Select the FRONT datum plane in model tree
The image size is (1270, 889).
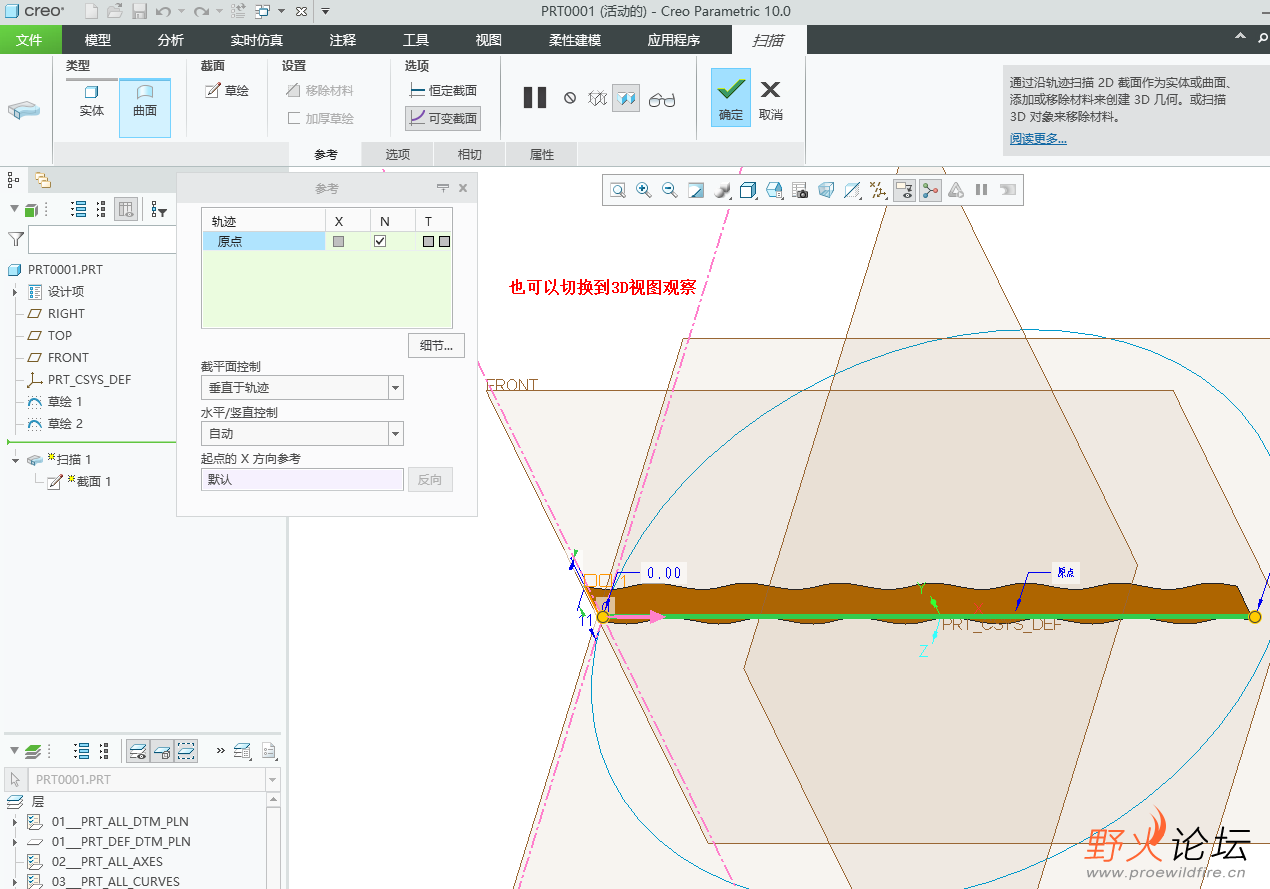coord(68,358)
